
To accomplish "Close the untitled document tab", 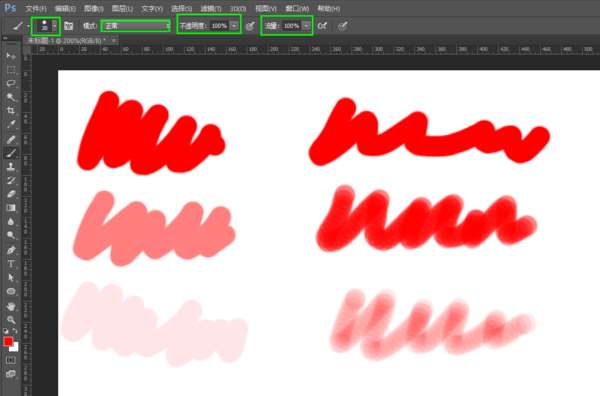I will point(114,40).
